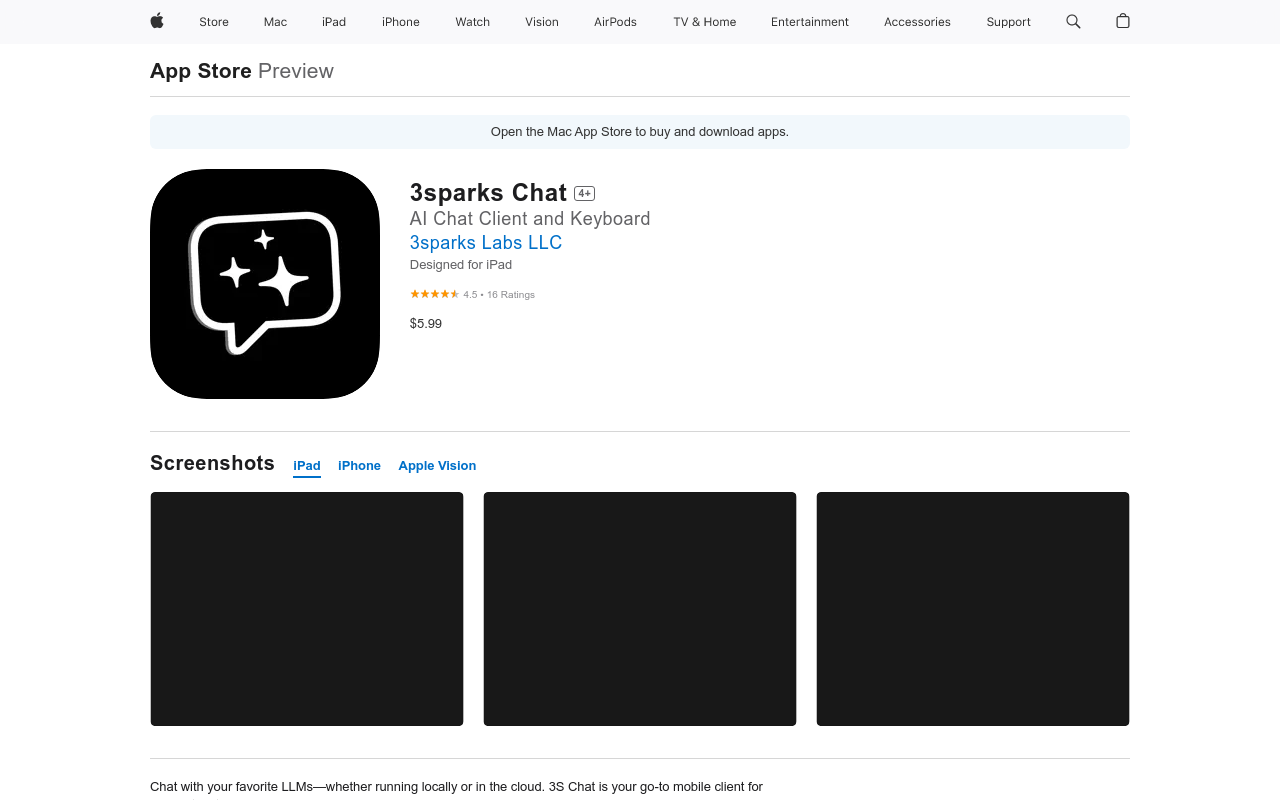This screenshot has width=1280, height=800.
Task: Select Watch in the navigation bar
Action: [x=473, y=22]
